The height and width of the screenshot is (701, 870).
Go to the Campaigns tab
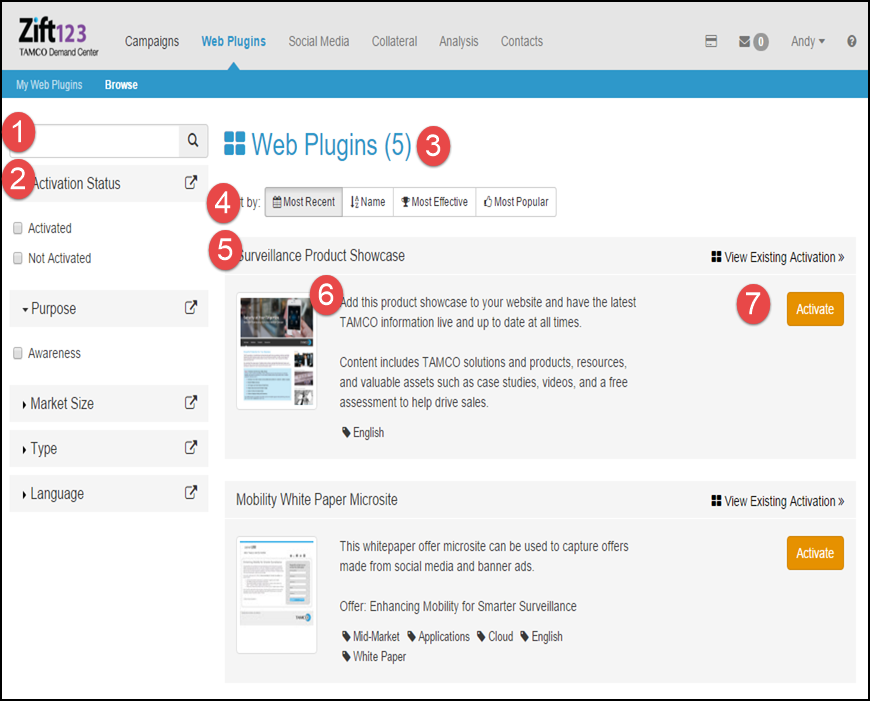pos(152,42)
